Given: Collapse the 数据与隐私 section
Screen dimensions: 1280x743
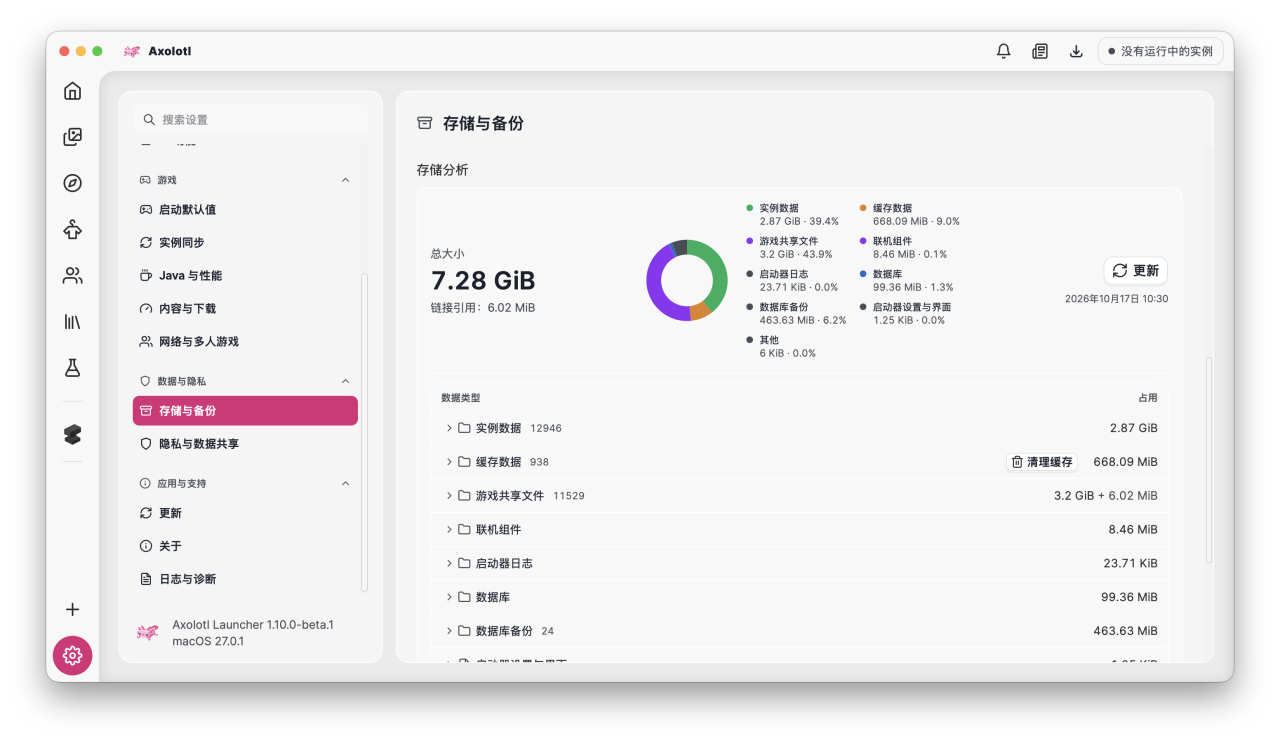Looking at the screenshot, I should pyautogui.click(x=346, y=381).
